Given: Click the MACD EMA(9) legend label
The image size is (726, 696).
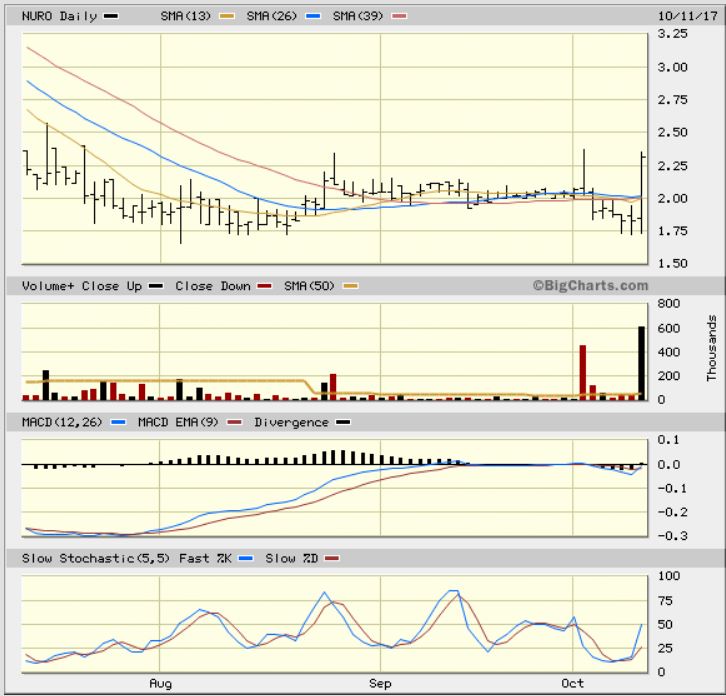Looking at the screenshot, I should (x=178, y=422).
